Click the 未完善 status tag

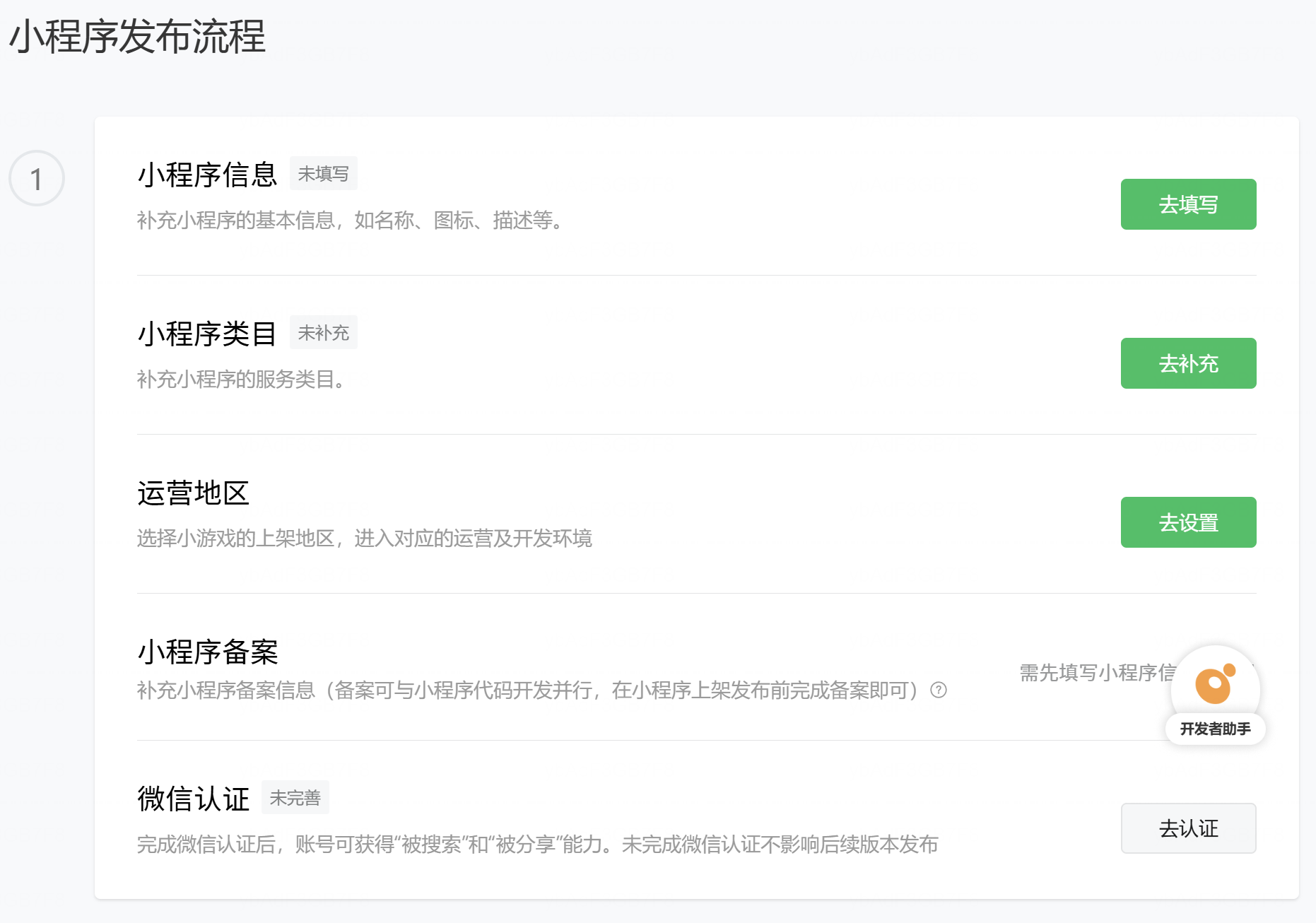pos(295,797)
